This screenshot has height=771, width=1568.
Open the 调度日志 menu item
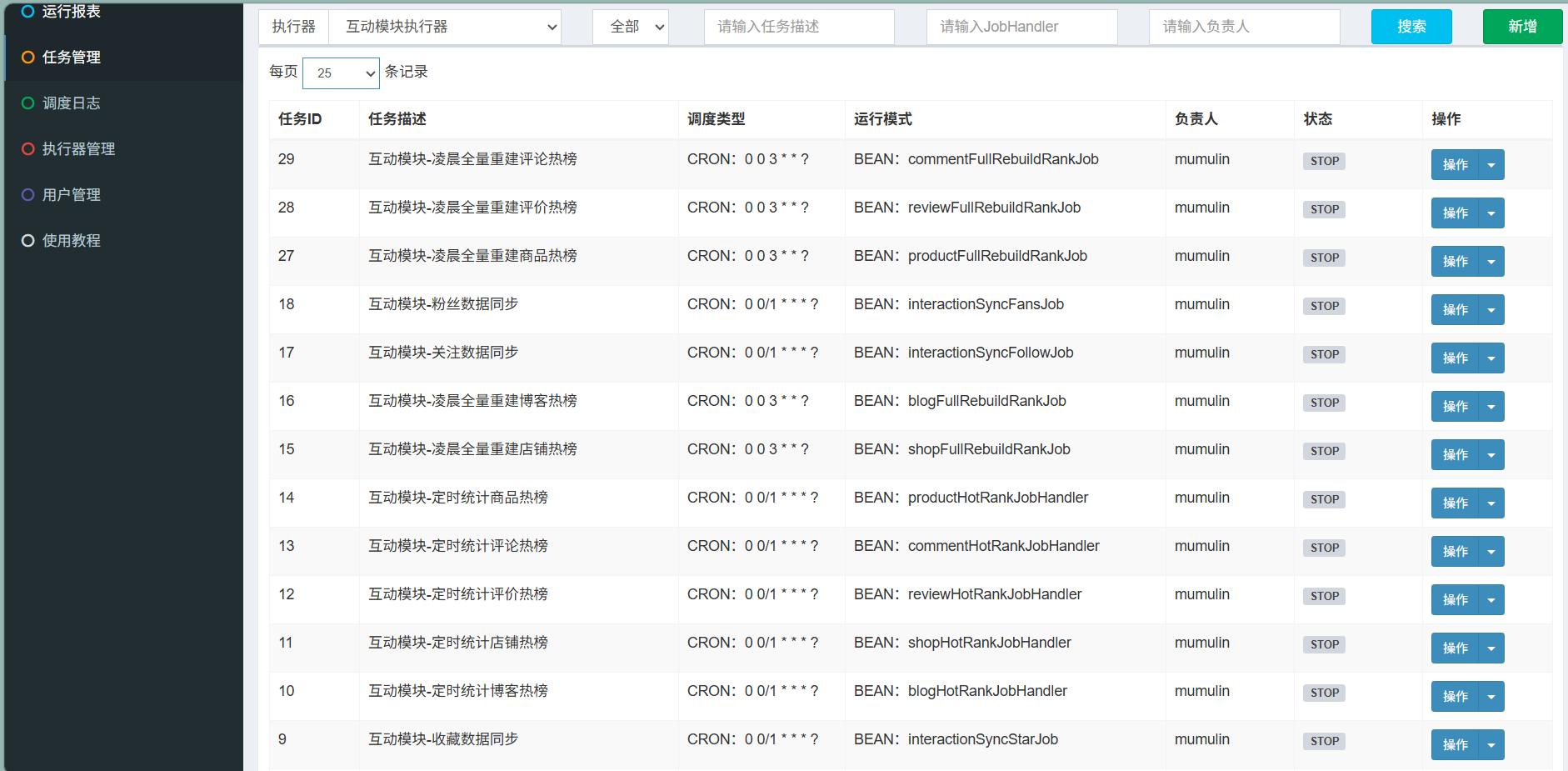(x=72, y=103)
